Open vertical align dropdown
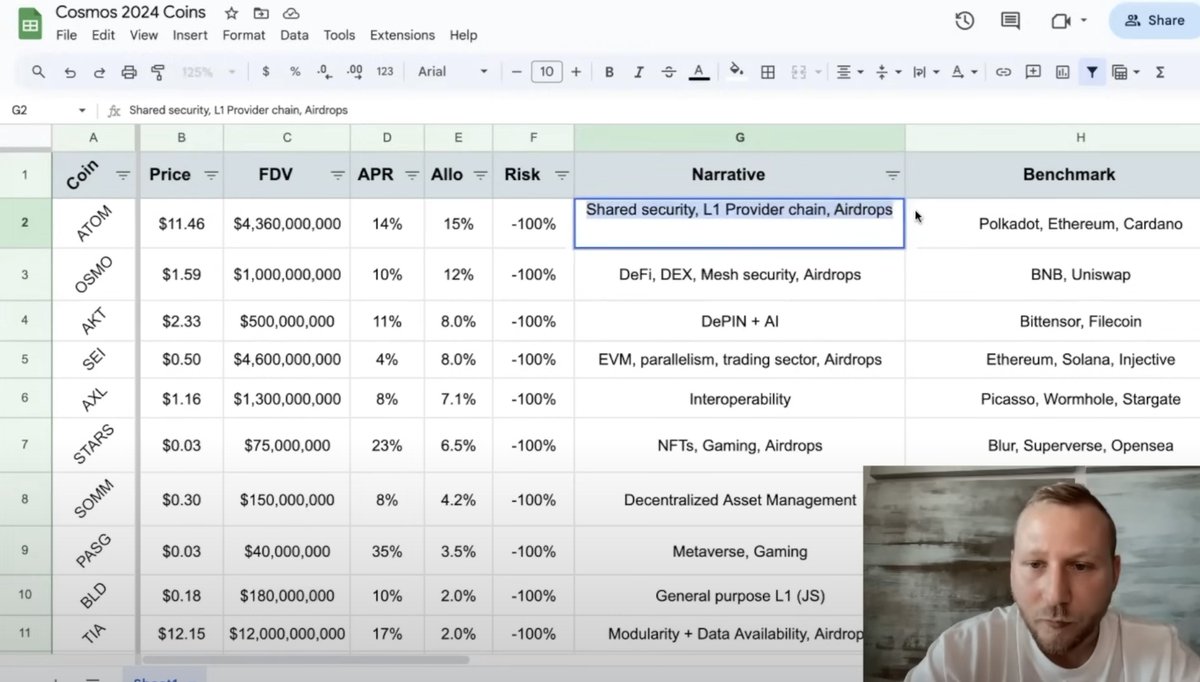1200x682 pixels. pyautogui.click(x=887, y=72)
